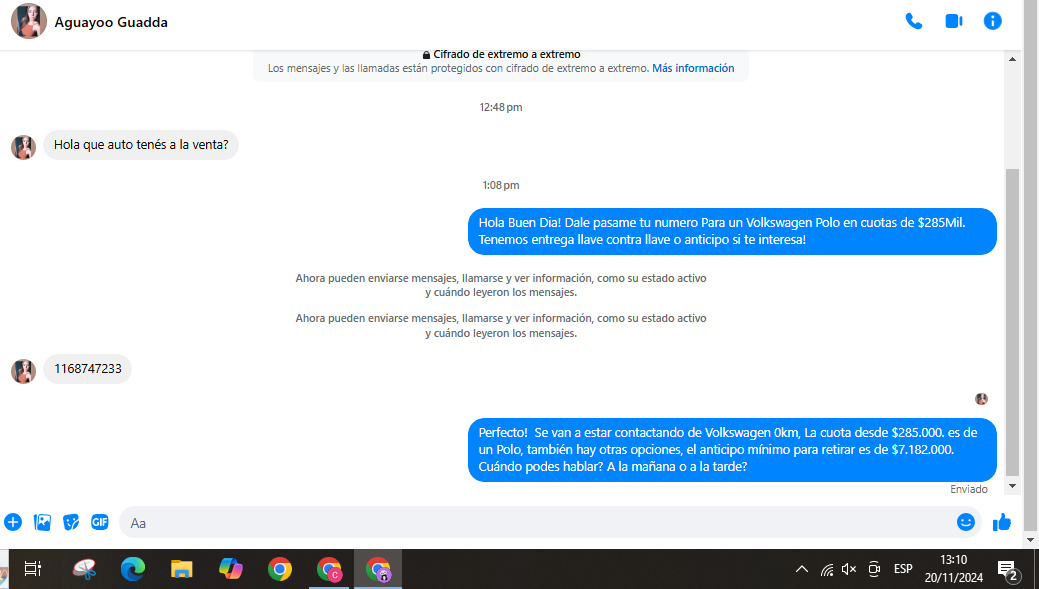This screenshot has width=1039, height=589.
Task: Click the 1:08 pm timestamp
Action: (x=501, y=186)
